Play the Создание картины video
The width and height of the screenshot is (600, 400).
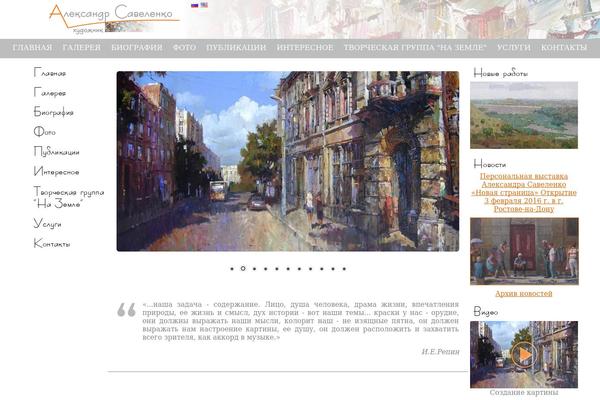pos(523,355)
